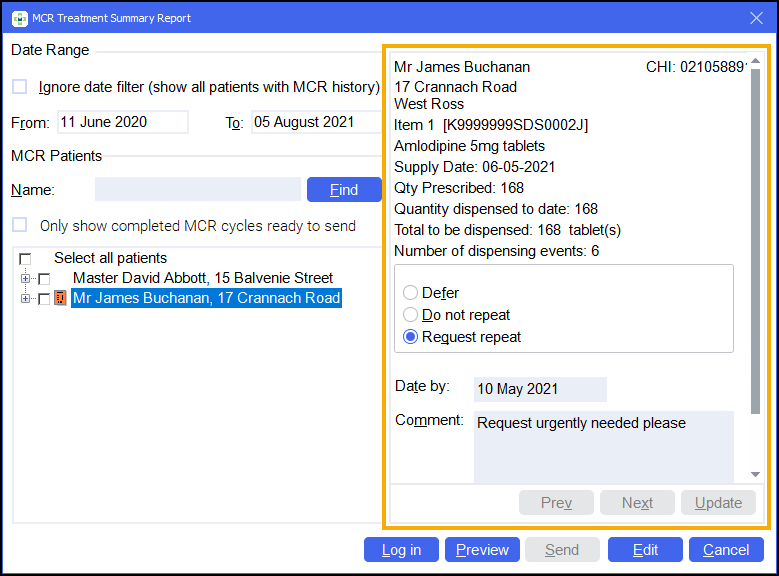Tick checkbox for Master David Abbott

coord(44,279)
